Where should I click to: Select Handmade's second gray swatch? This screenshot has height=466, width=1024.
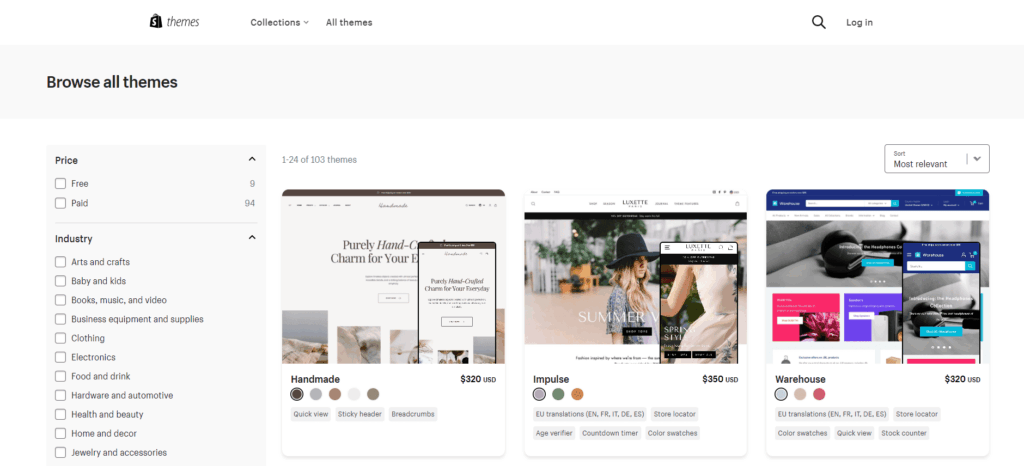click(x=316, y=394)
